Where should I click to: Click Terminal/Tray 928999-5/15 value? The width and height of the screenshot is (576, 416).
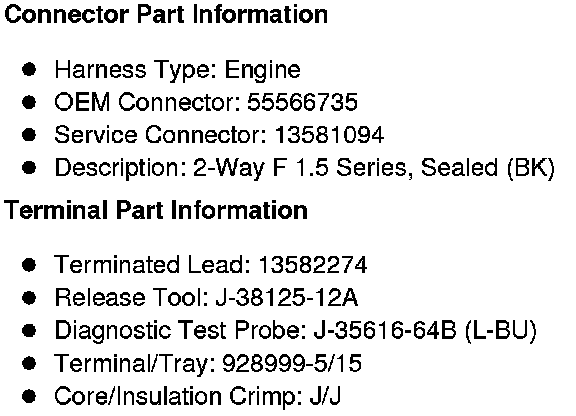click(x=292, y=363)
